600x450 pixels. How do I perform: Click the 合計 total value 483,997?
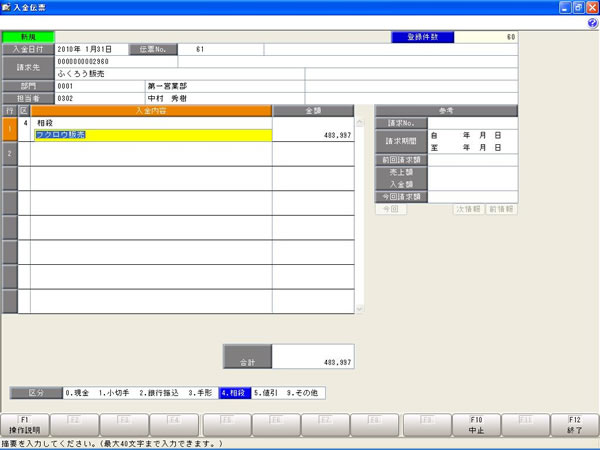coord(313,357)
